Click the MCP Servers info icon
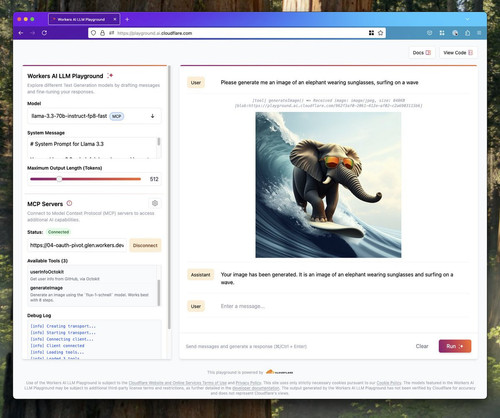This screenshot has height=418, width=500. (x=69, y=203)
